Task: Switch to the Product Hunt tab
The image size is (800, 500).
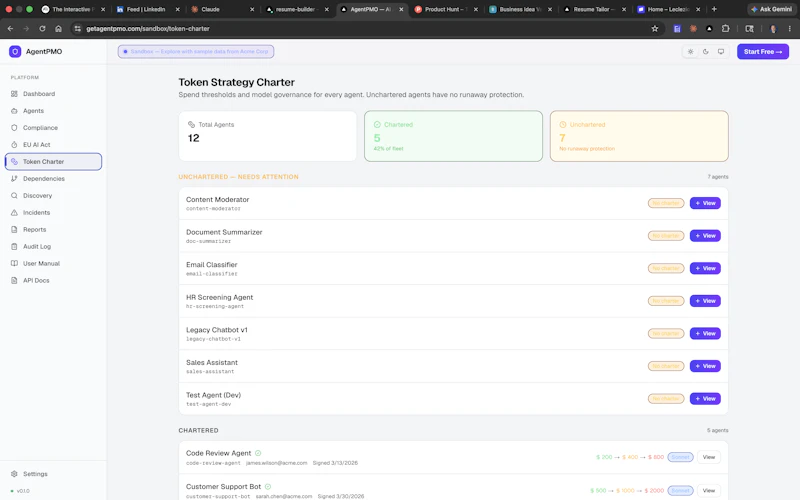Action: pyautogui.click(x=446, y=9)
